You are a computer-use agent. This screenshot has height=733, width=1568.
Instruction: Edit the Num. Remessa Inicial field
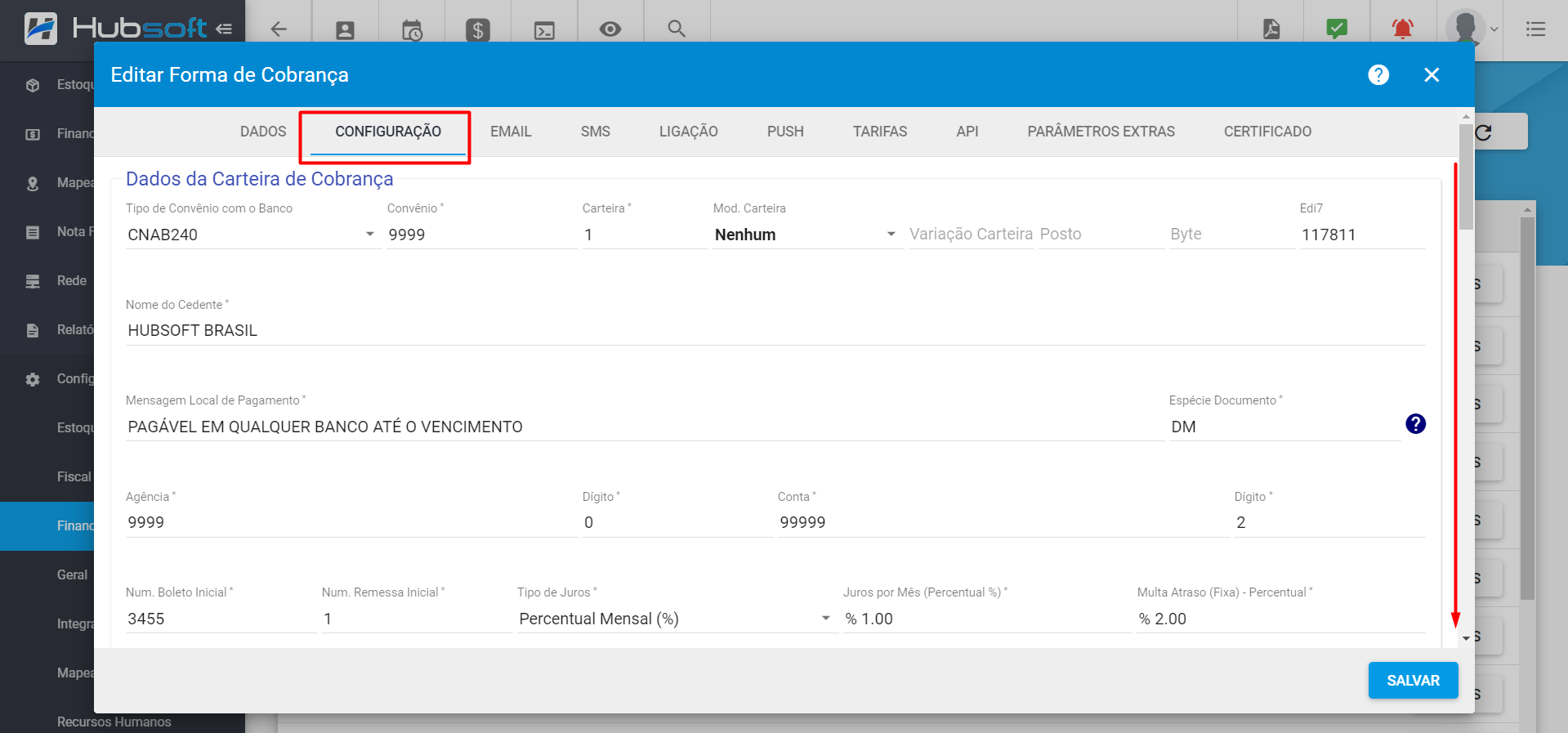[417, 619]
